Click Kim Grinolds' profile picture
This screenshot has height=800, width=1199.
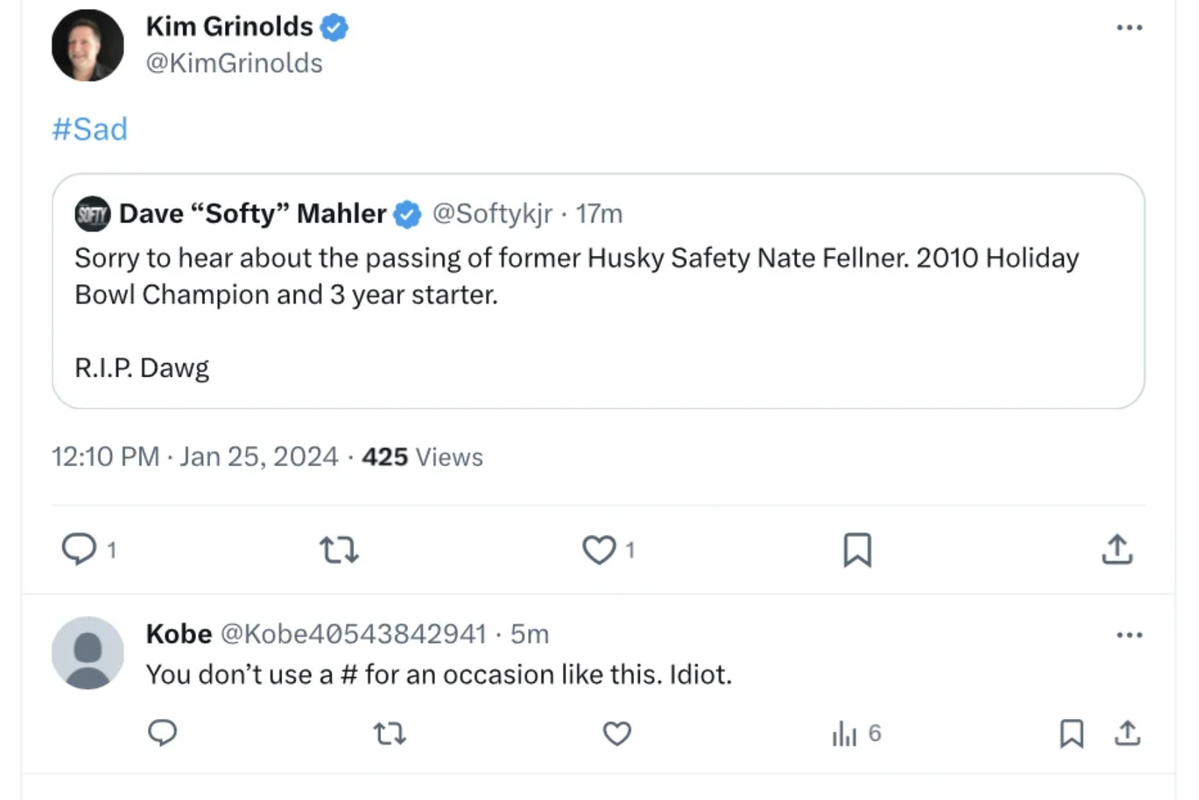(88, 46)
